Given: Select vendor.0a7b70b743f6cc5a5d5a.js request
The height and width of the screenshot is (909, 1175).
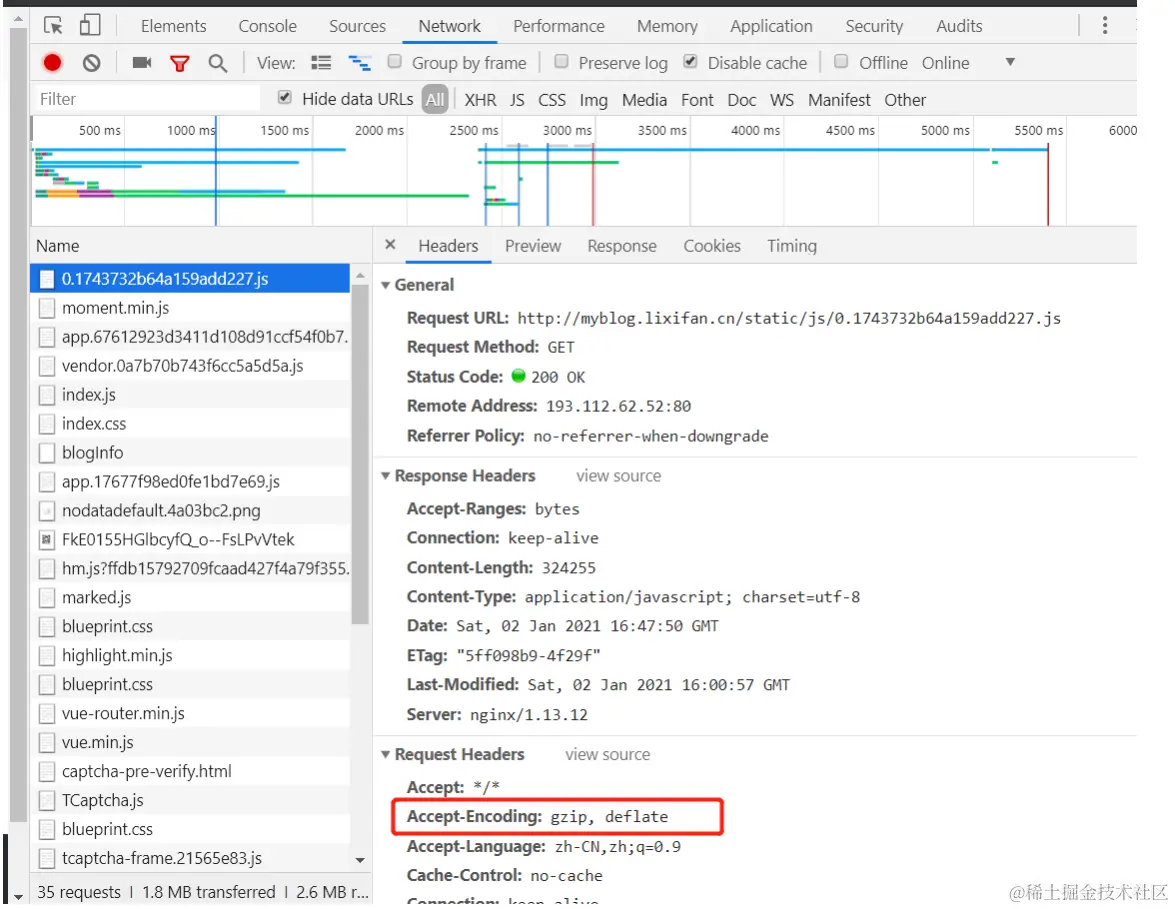Looking at the screenshot, I should coord(190,366).
